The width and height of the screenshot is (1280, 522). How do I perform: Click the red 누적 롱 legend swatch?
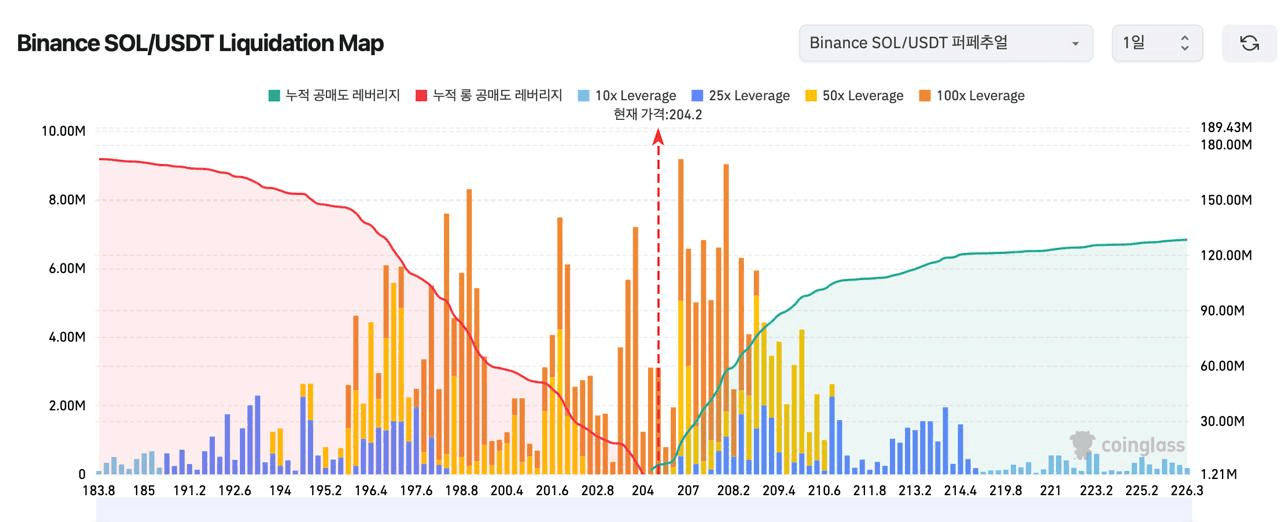click(x=420, y=96)
